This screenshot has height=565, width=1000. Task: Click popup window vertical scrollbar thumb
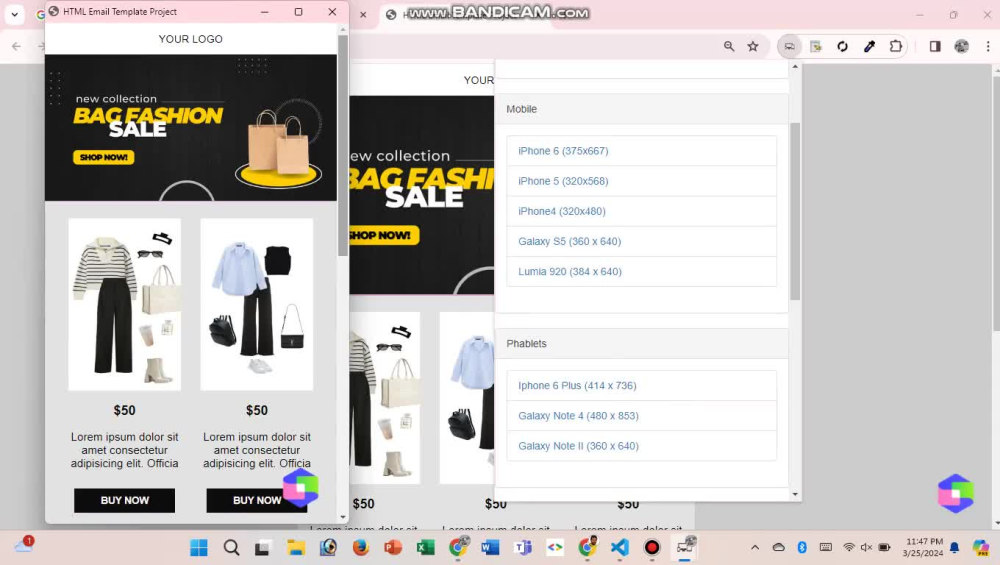[x=343, y=145]
